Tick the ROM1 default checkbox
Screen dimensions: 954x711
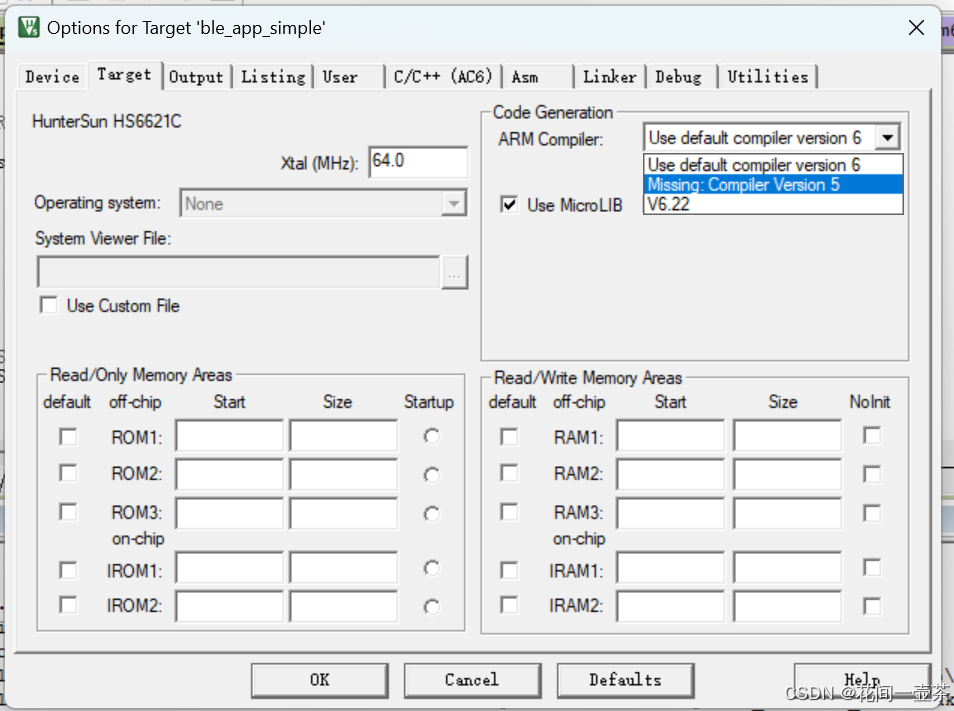(68, 437)
